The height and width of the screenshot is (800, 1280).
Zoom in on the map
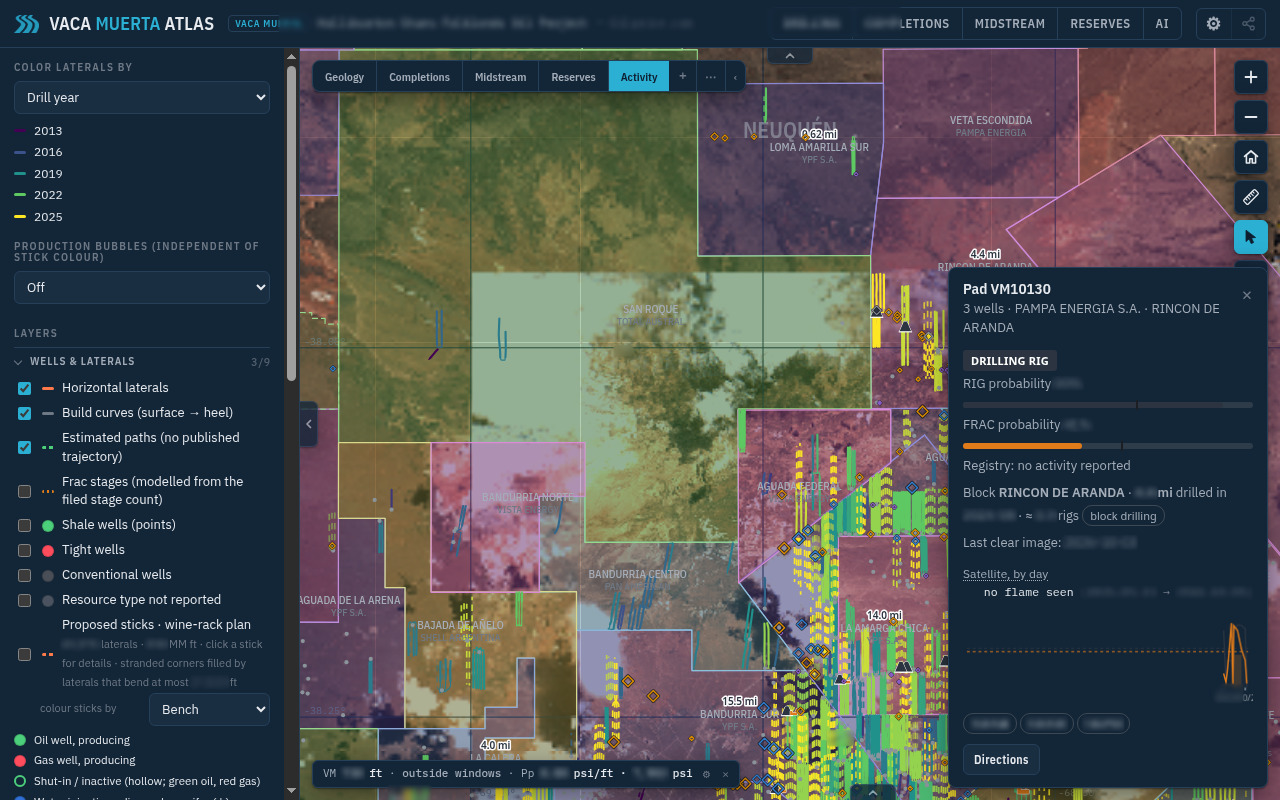pos(1250,77)
